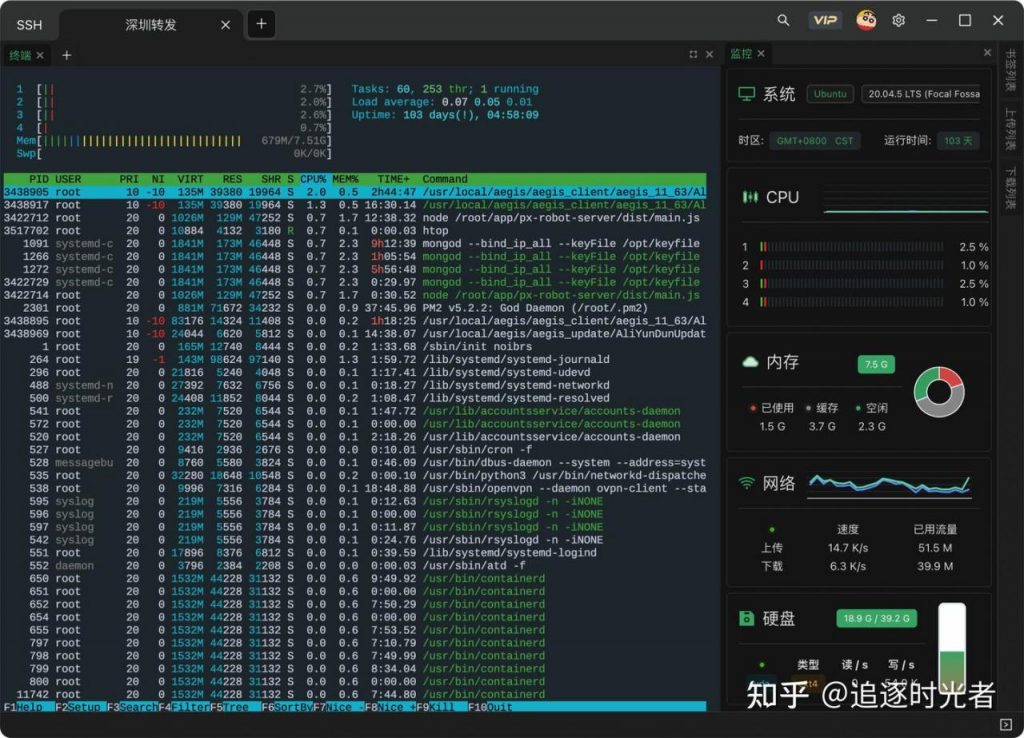
Task: Open the search magnifier in title bar
Action: coord(783,20)
